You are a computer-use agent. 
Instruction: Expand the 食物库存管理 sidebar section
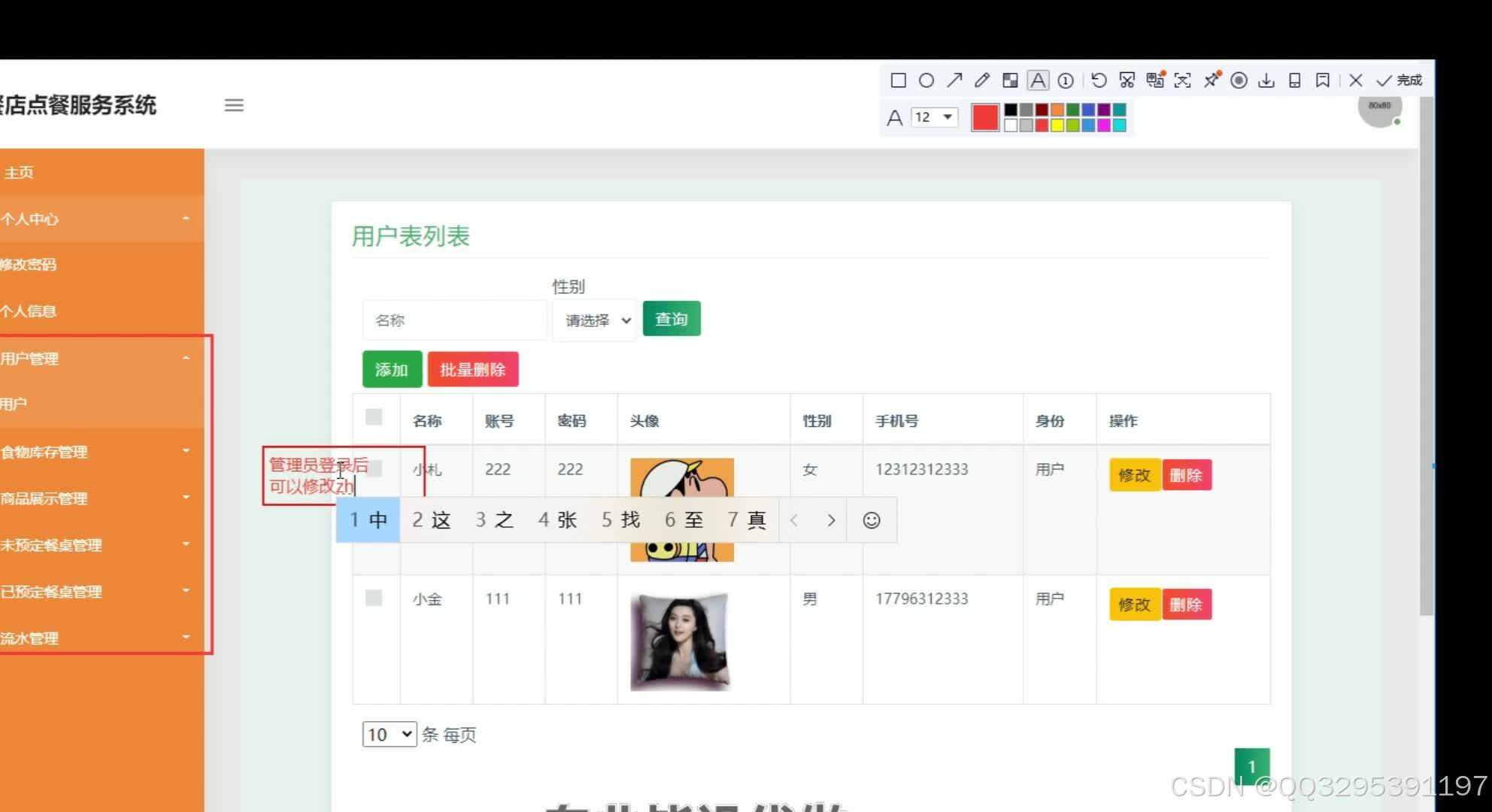point(102,452)
